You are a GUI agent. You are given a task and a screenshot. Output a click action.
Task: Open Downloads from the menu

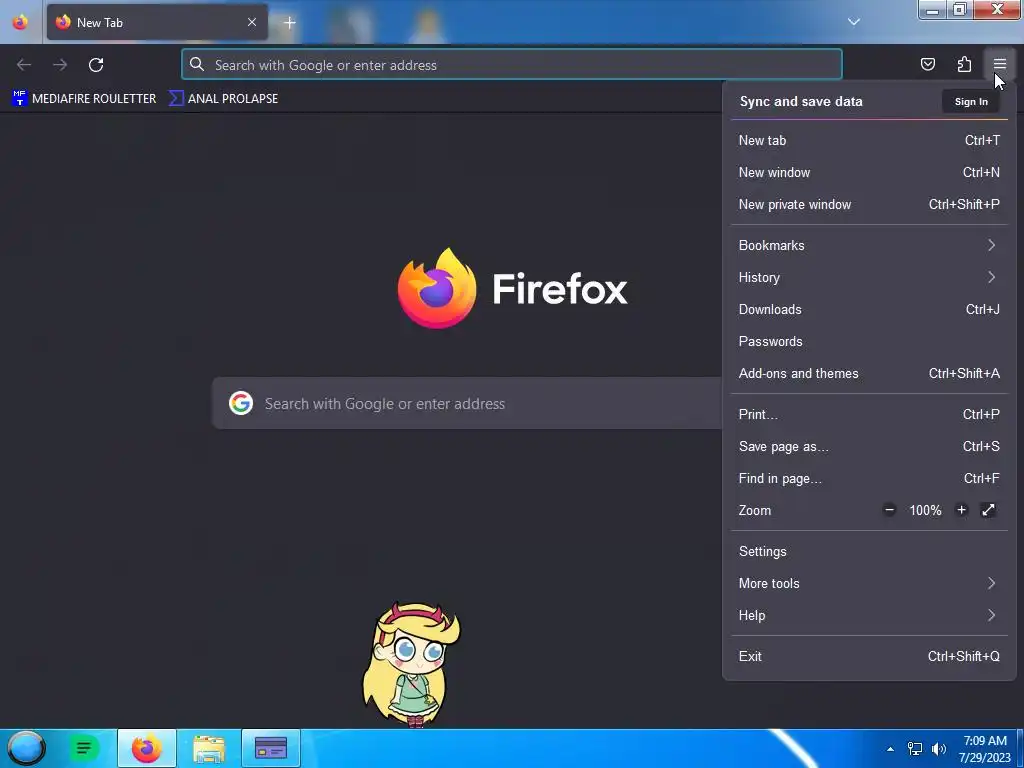coord(869,310)
